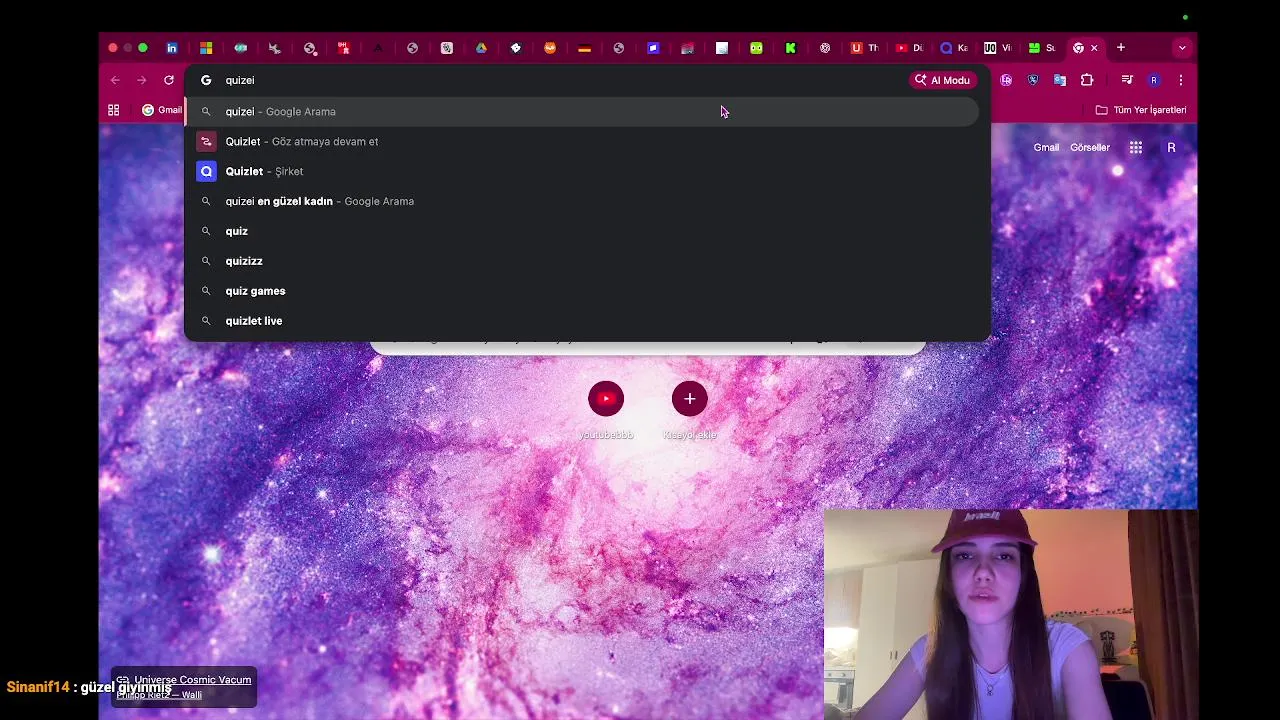Open the purple square icon tab
The width and height of the screenshot is (1280, 720).
653,48
